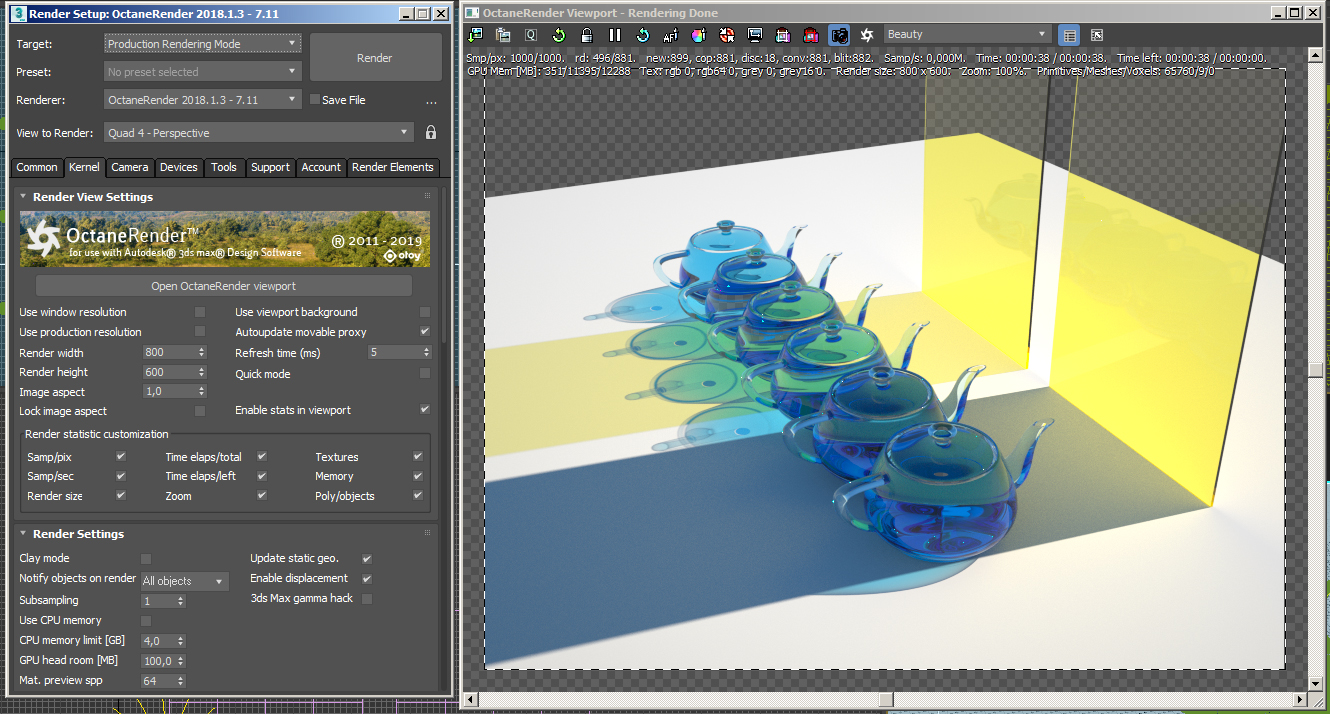
Task: Click the highlighted camera icon in toolbar
Action: click(x=839, y=35)
